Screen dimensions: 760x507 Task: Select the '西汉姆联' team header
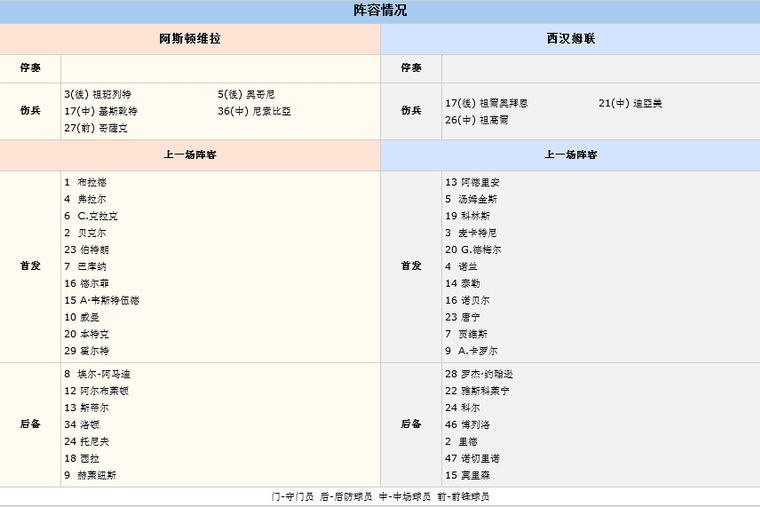click(x=571, y=39)
